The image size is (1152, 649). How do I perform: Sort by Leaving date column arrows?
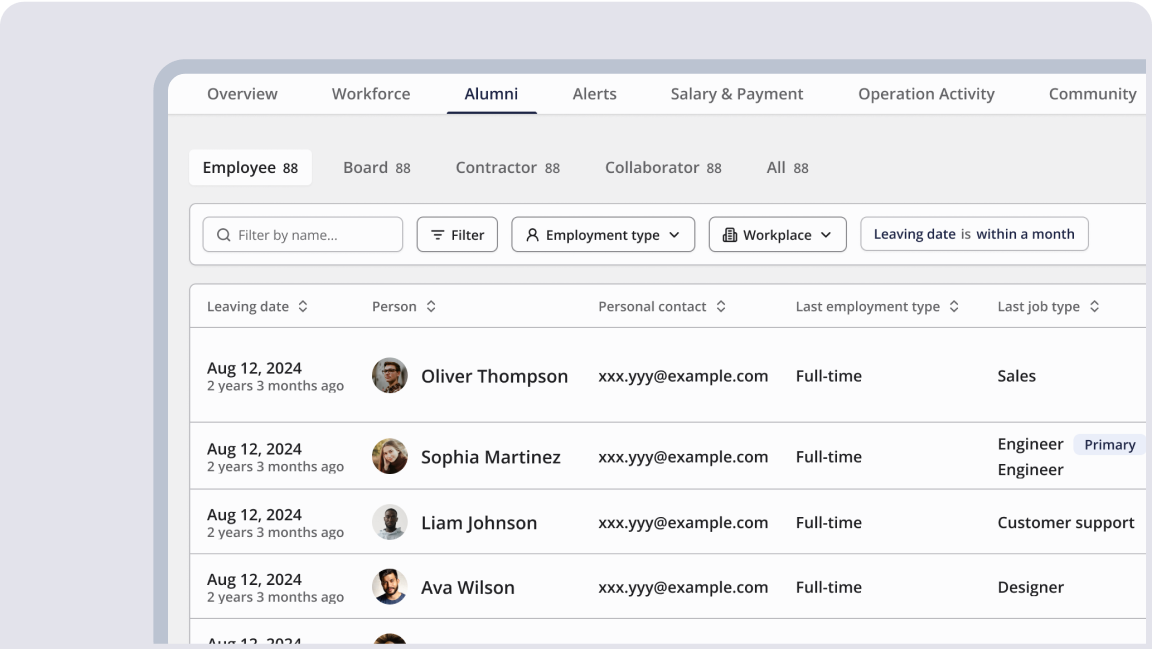pyautogui.click(x=303, y=307)
